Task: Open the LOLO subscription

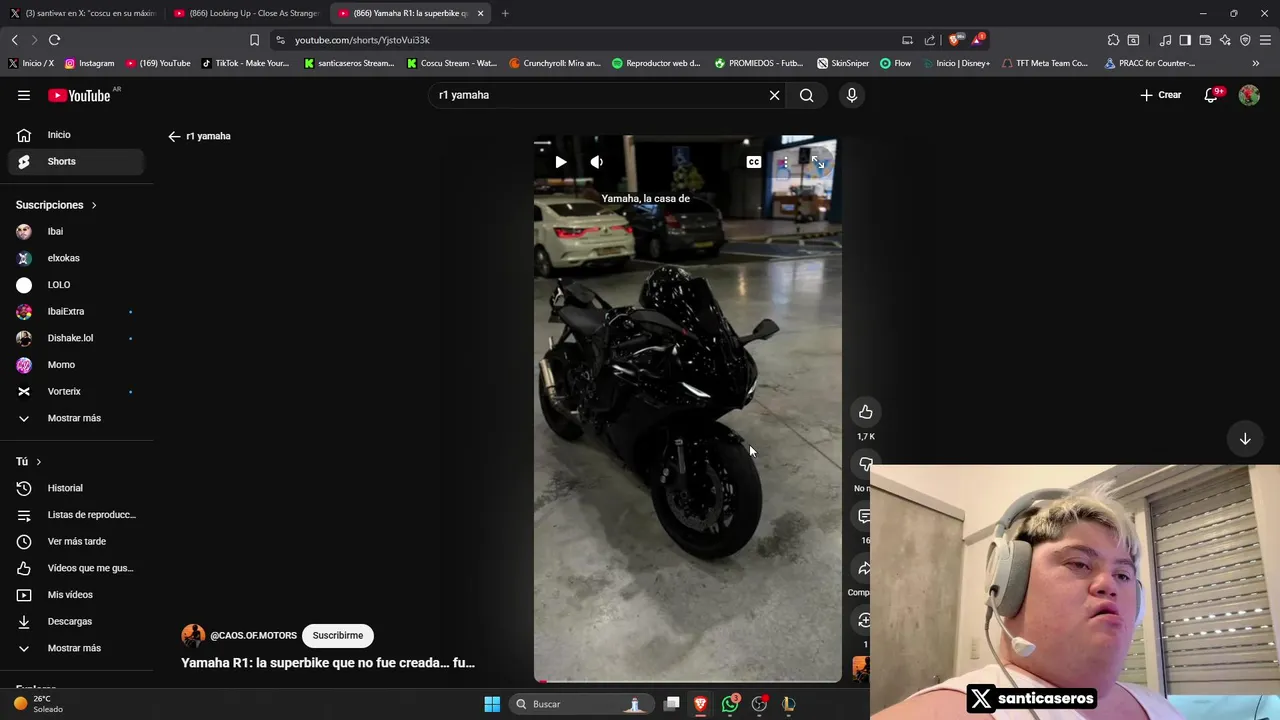Action: pos(76,285)
